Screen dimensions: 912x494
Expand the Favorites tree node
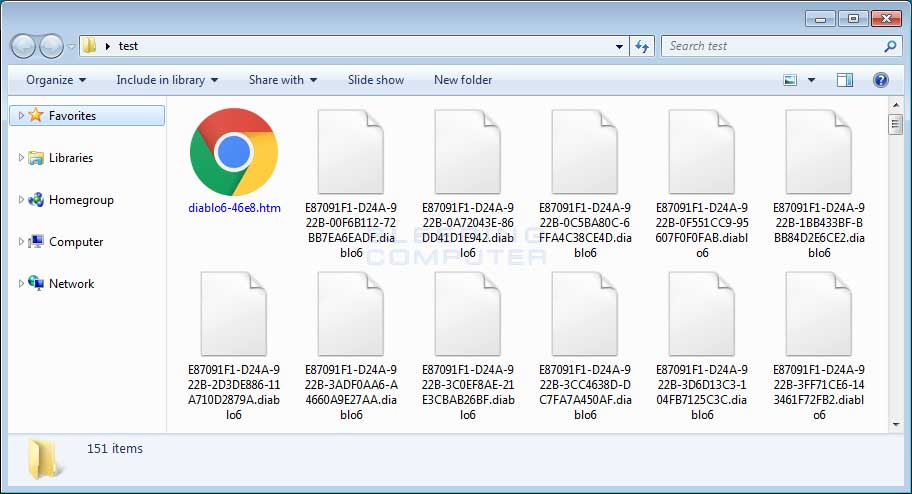(21, 115)
